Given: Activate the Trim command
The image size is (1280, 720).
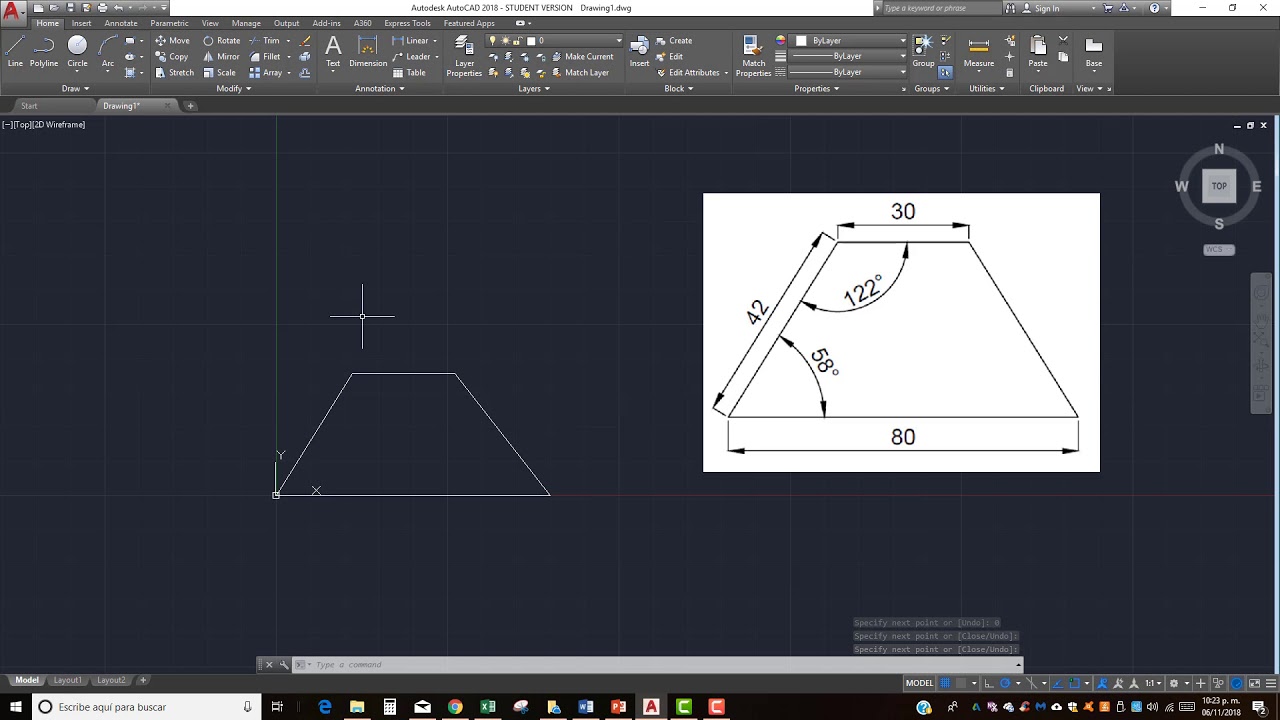Looking at the screenshot, I should tap(265, 41).
